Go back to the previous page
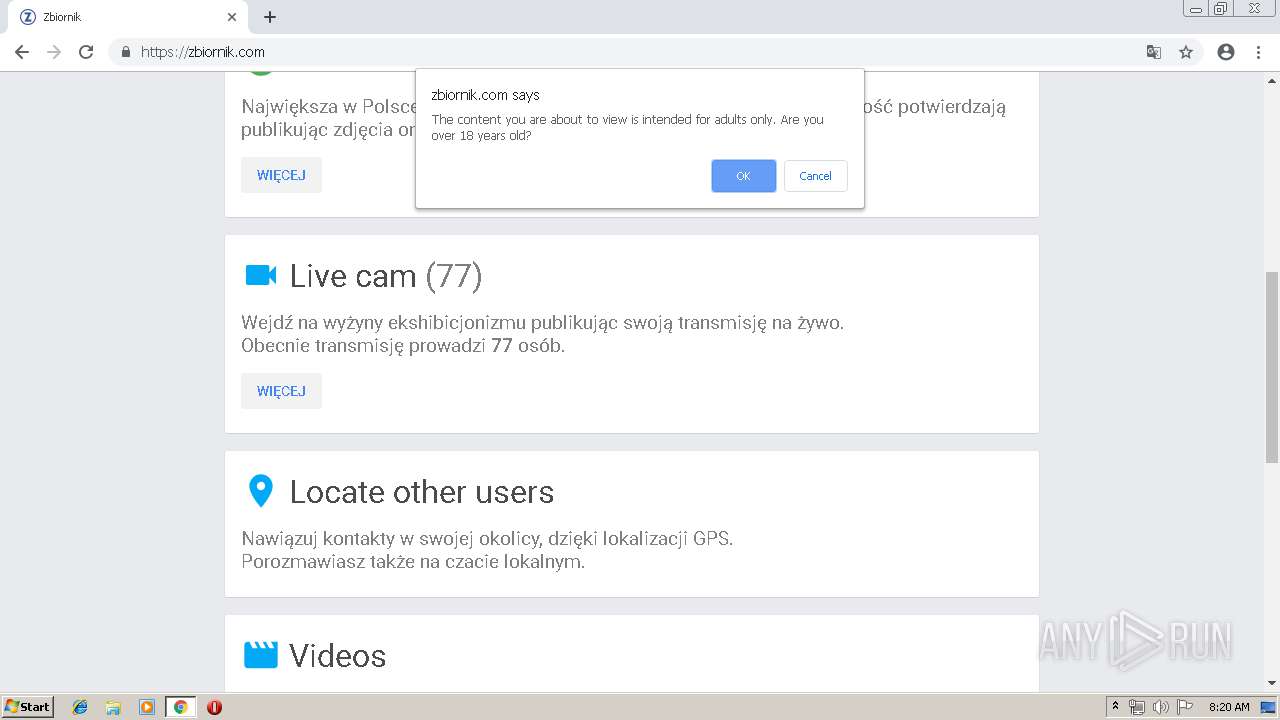The height and width of the screenshot is (720, 1280). [22, 52]
